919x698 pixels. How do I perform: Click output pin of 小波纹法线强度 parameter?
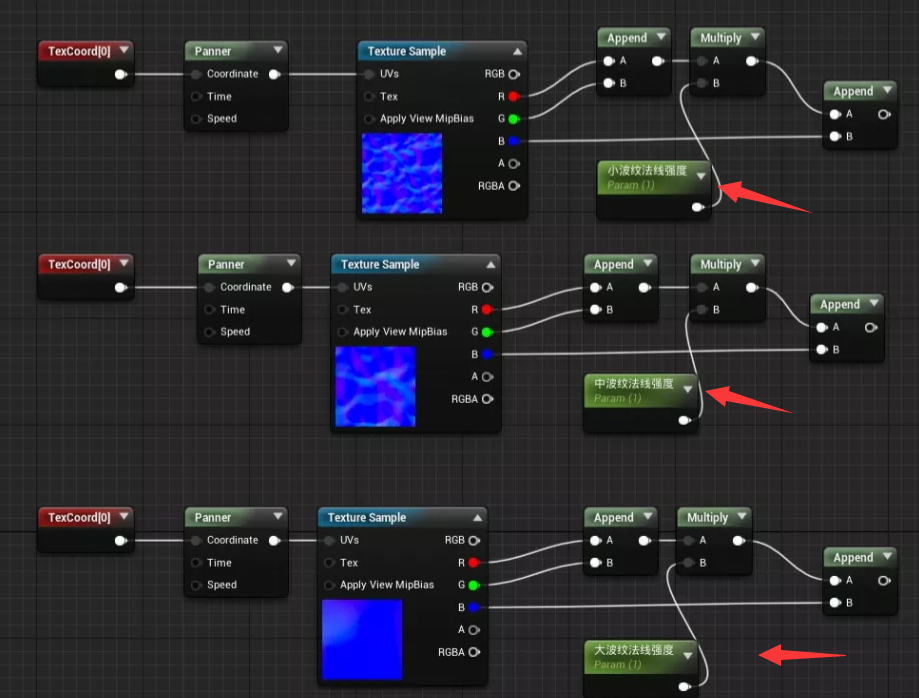click(x=697, y=207)
